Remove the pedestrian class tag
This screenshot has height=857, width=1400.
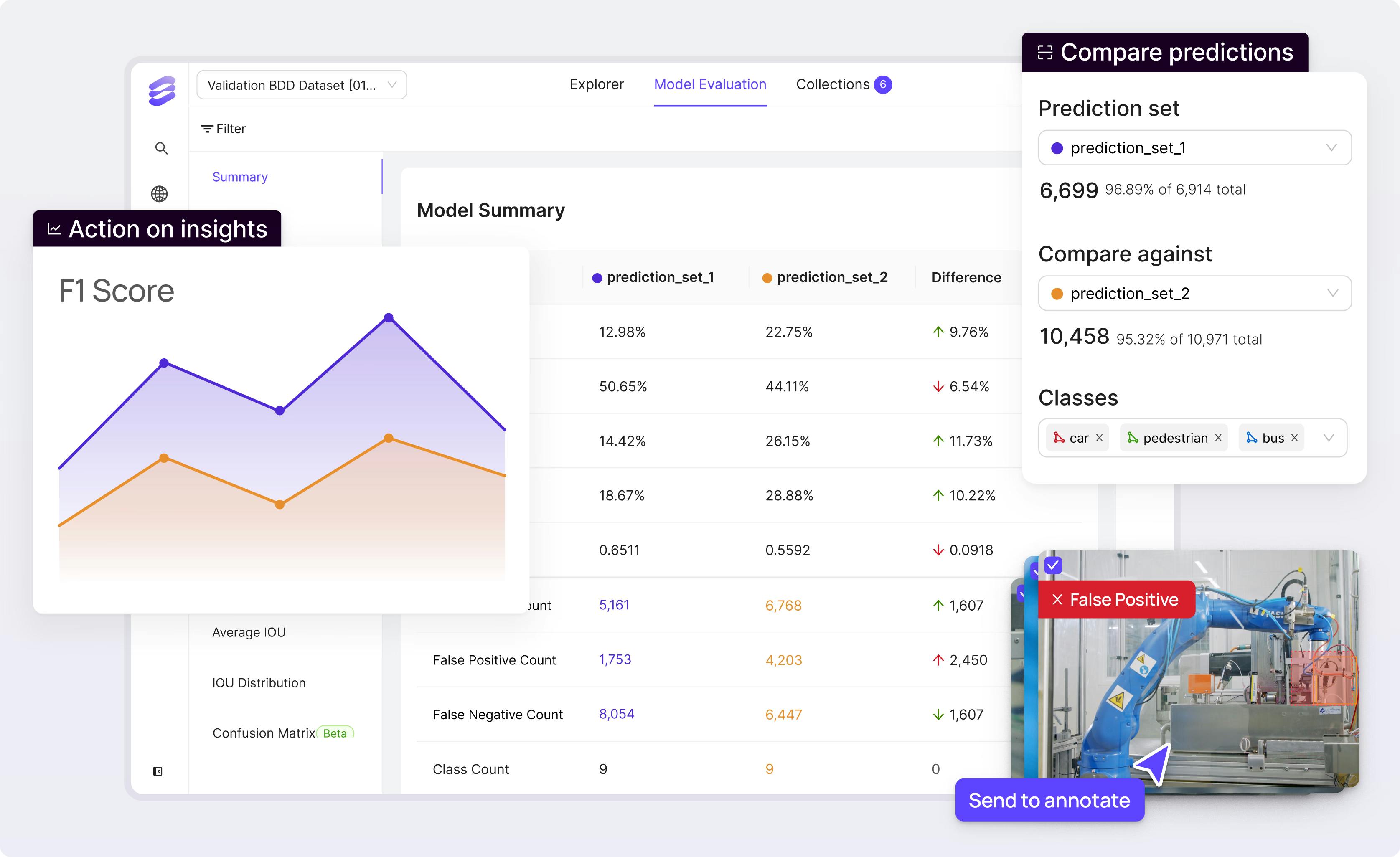pos(1218,438)
